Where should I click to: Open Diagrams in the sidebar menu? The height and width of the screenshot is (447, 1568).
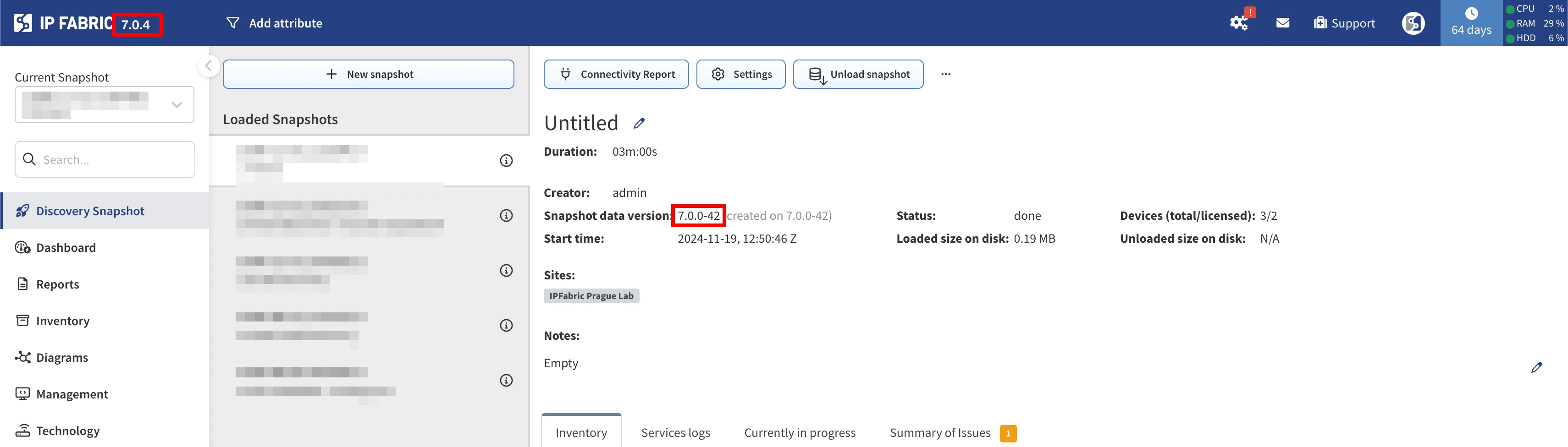click(62, 358)
